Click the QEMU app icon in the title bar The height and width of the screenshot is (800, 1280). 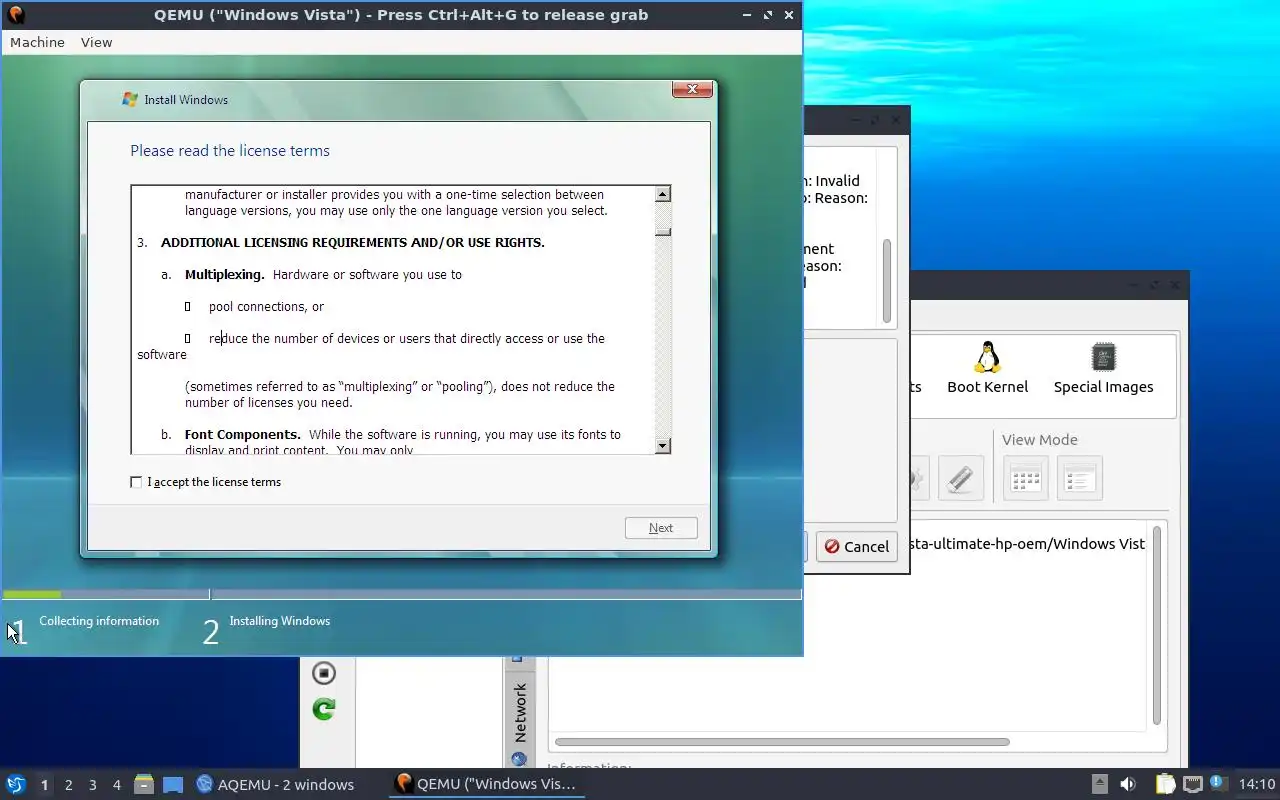15,14
